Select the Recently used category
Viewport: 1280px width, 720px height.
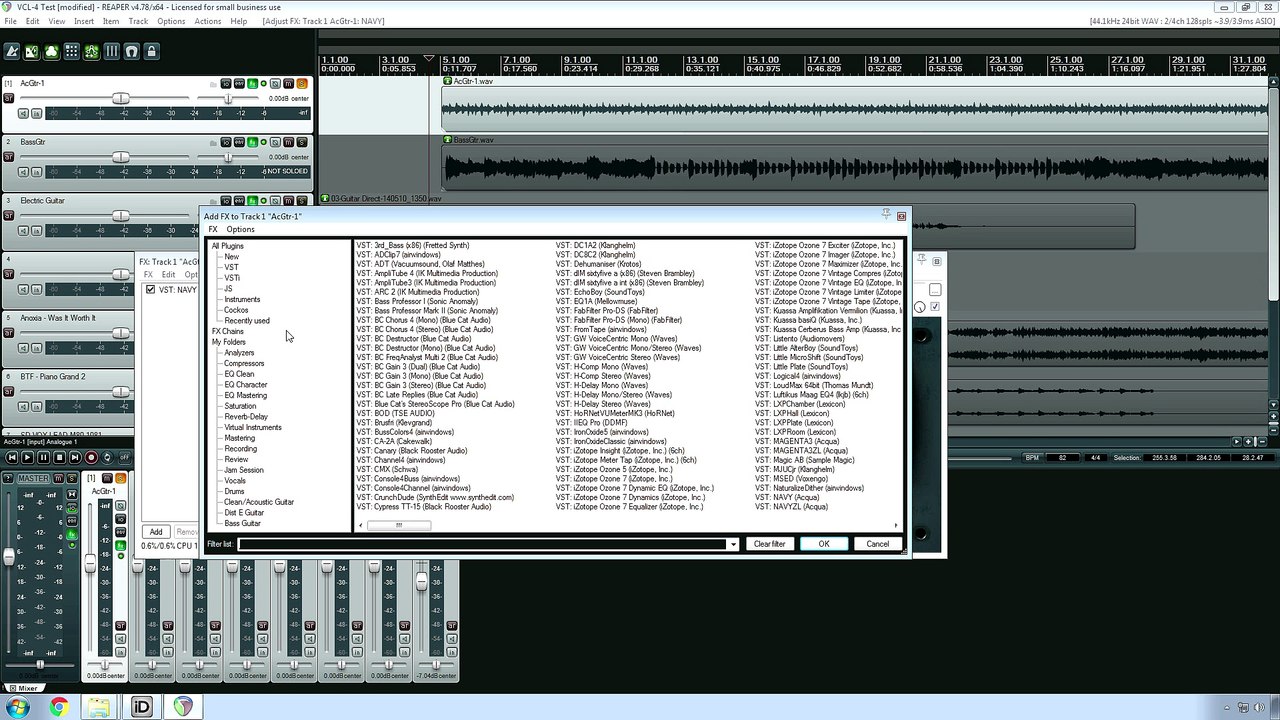point(247,321)
